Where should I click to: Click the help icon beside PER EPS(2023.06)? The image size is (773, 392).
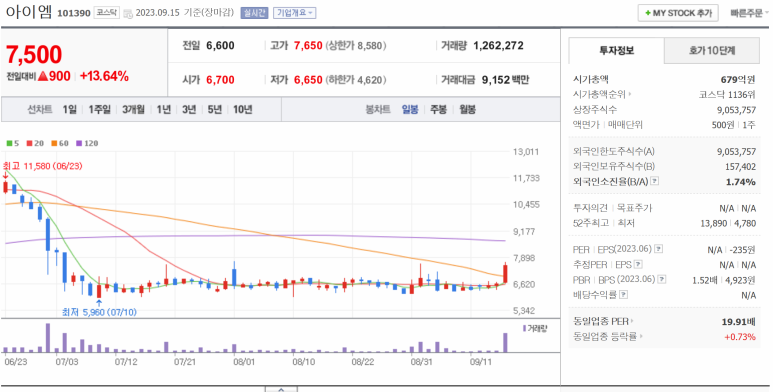pyautogui.click(x=658, y=249)
